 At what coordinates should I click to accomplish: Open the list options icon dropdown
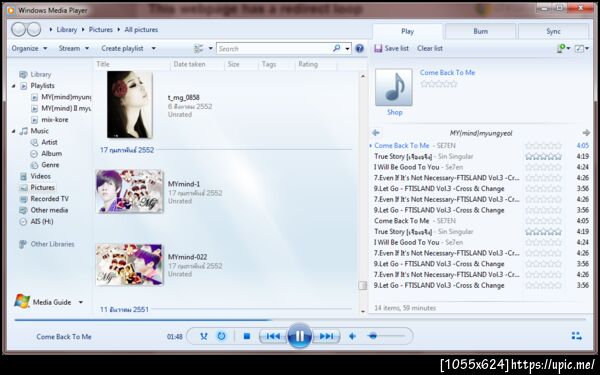click(x=563, y=48)
